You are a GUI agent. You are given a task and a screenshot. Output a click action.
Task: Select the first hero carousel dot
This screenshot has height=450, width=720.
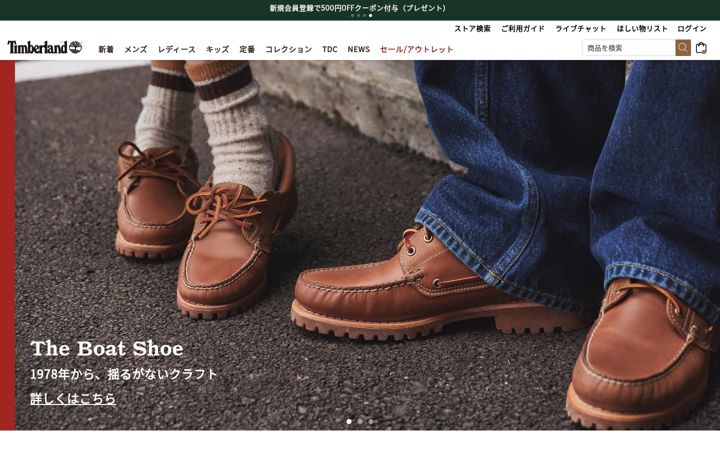tap(349, 421)
